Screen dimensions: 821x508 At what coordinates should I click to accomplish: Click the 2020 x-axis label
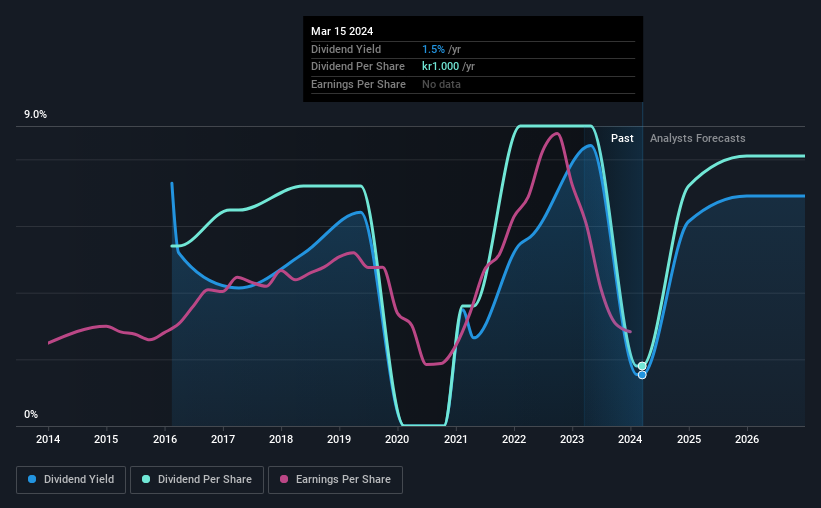(x=397, y=439)
